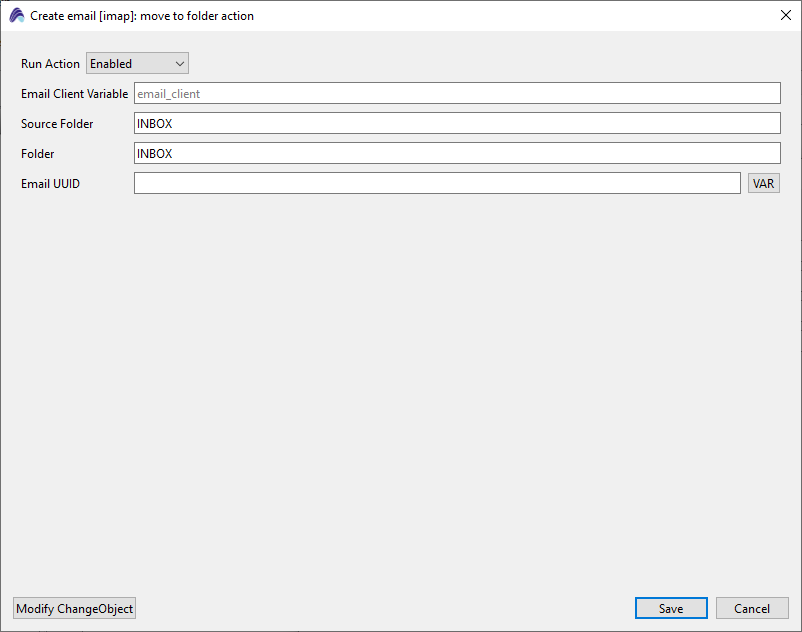Image resolution: width=802 pixels, height=632 pixels.
Task: Cancel the dialog
Action: coord(752,609)
